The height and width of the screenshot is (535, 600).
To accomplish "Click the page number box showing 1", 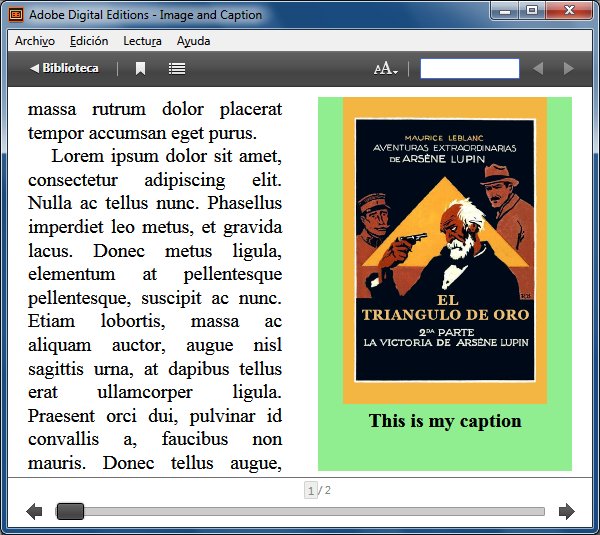I will tap(310, 490).
